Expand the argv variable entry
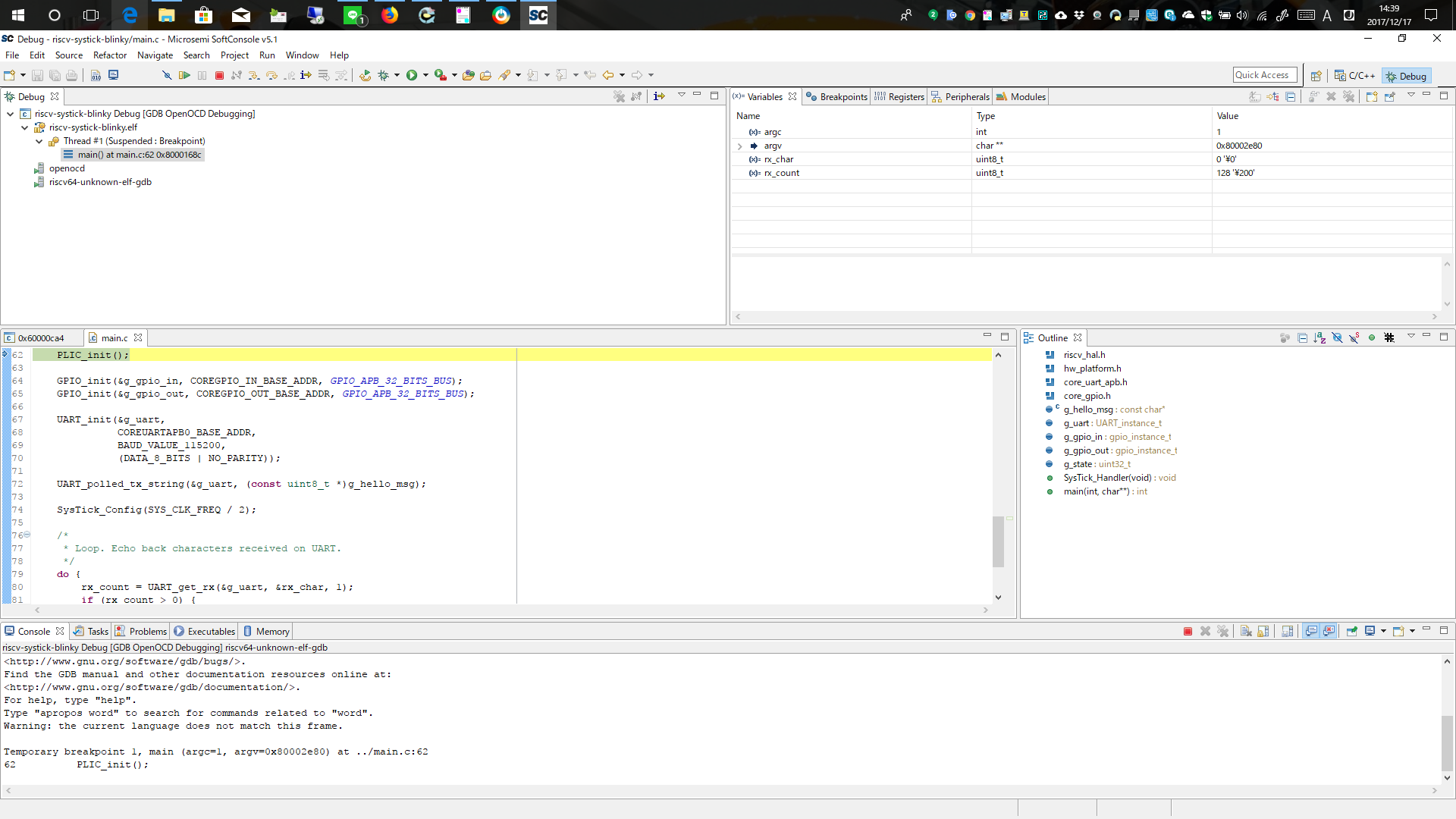 (740, 146)
